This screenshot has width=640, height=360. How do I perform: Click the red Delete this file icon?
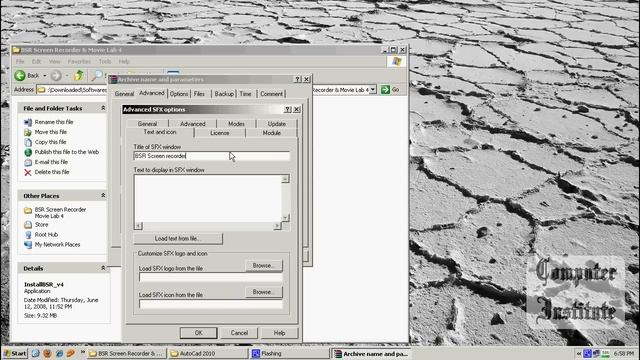[x=28, y=172]
